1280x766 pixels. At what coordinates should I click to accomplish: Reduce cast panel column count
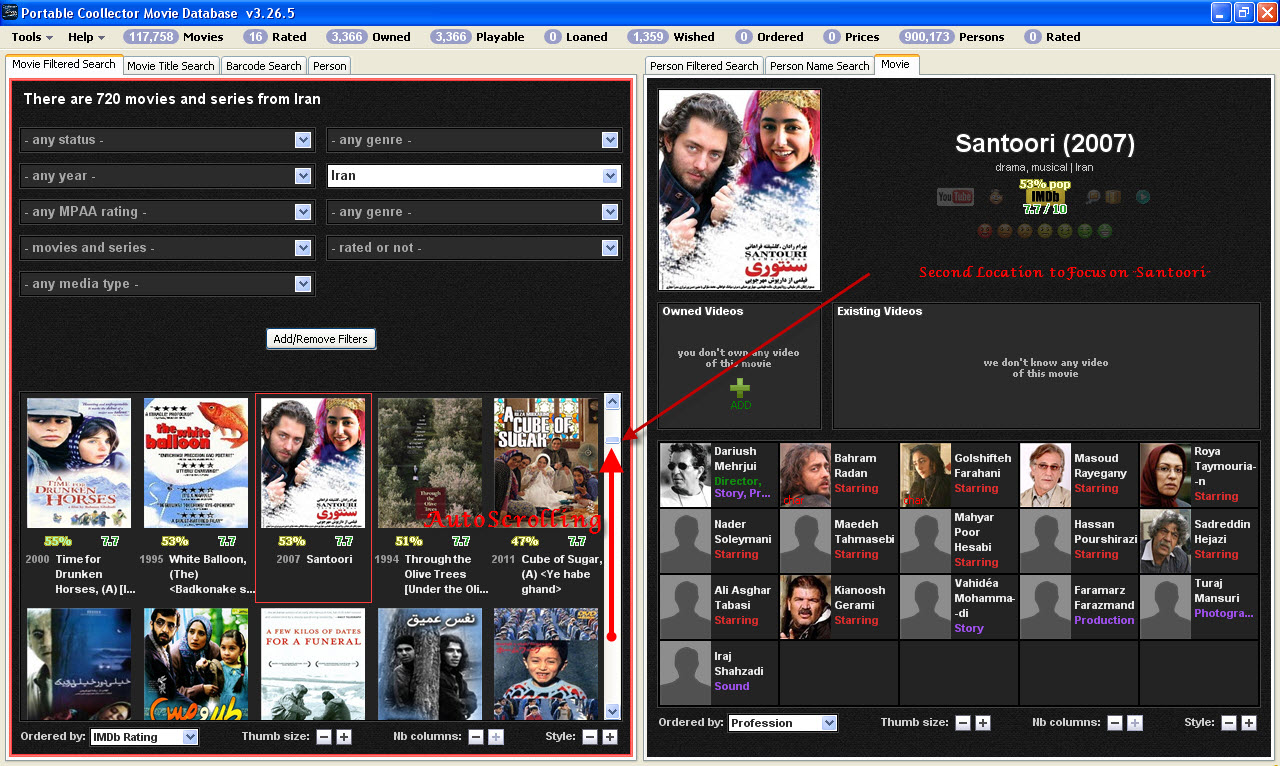pos(1115,723)
